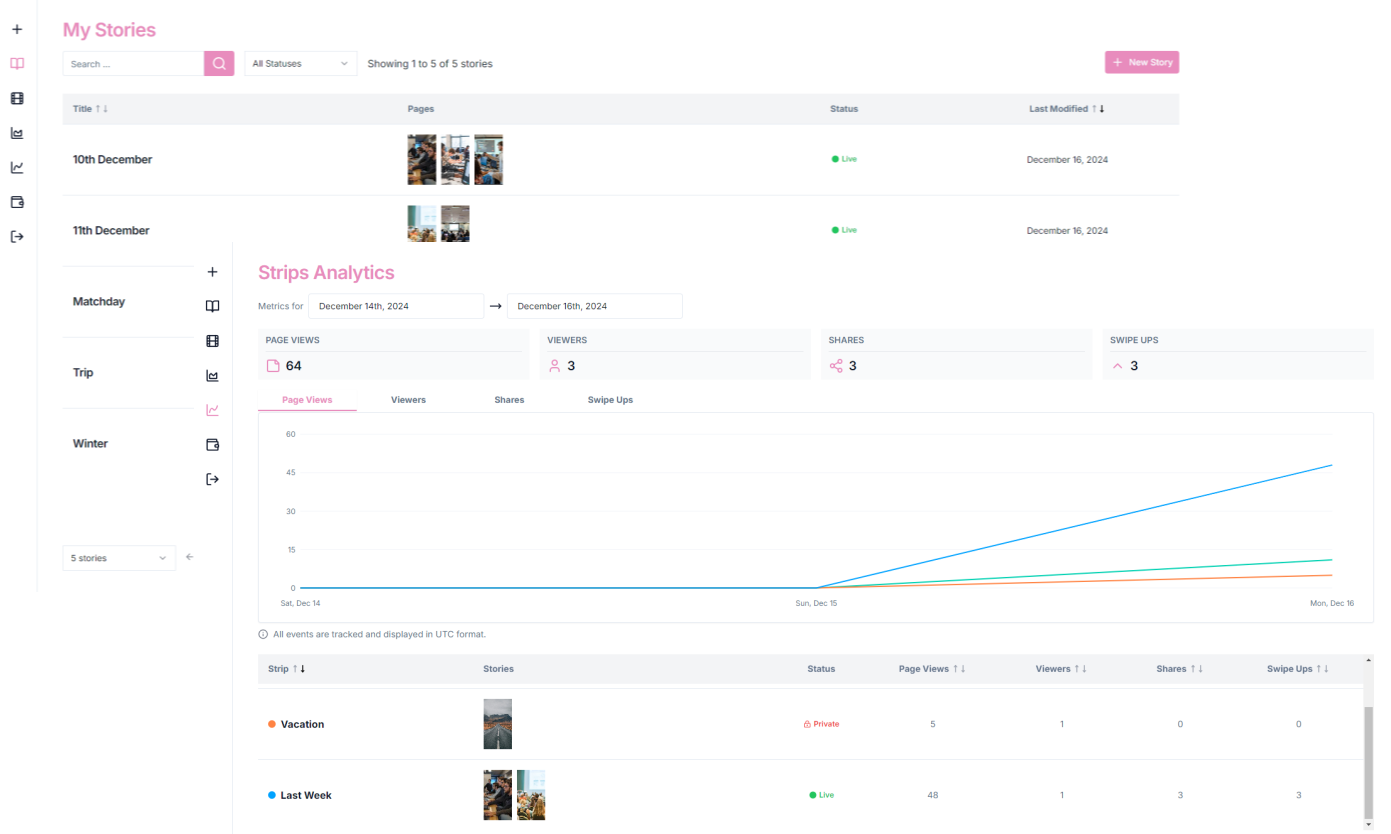The height and width of the screenshot is (834, 1391).
Task: Click the plus icon in the Strips Analytics sidebar
Action: 212,272
